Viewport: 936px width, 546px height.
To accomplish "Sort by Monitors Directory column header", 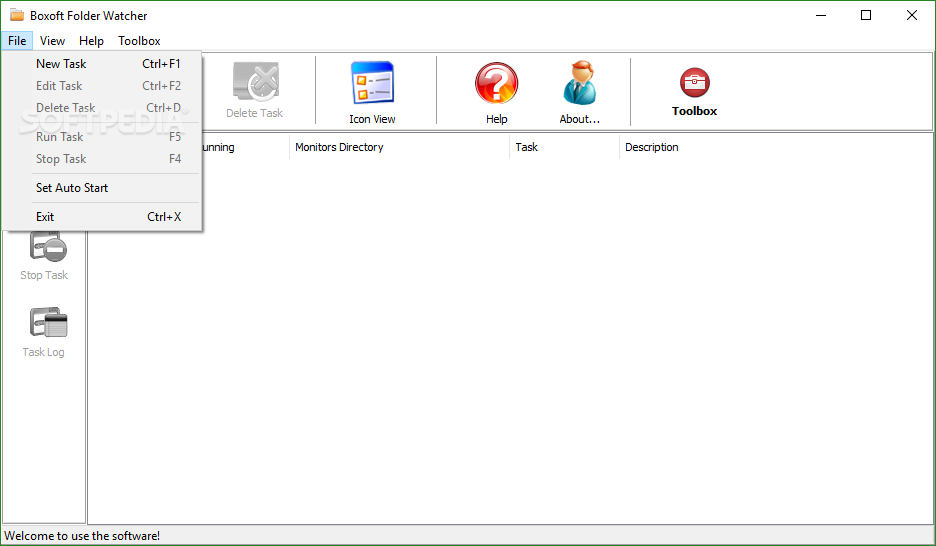I will pyautogui.click(x=399, y=147).
